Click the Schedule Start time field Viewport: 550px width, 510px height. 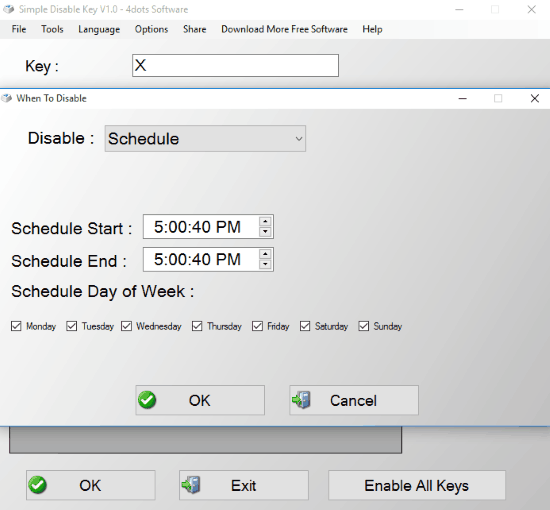click(208, 227)
